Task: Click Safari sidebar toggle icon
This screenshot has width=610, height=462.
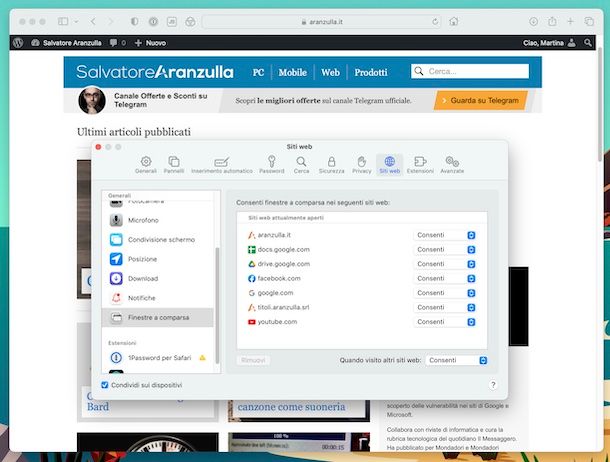Action: [x=63, y=21]
